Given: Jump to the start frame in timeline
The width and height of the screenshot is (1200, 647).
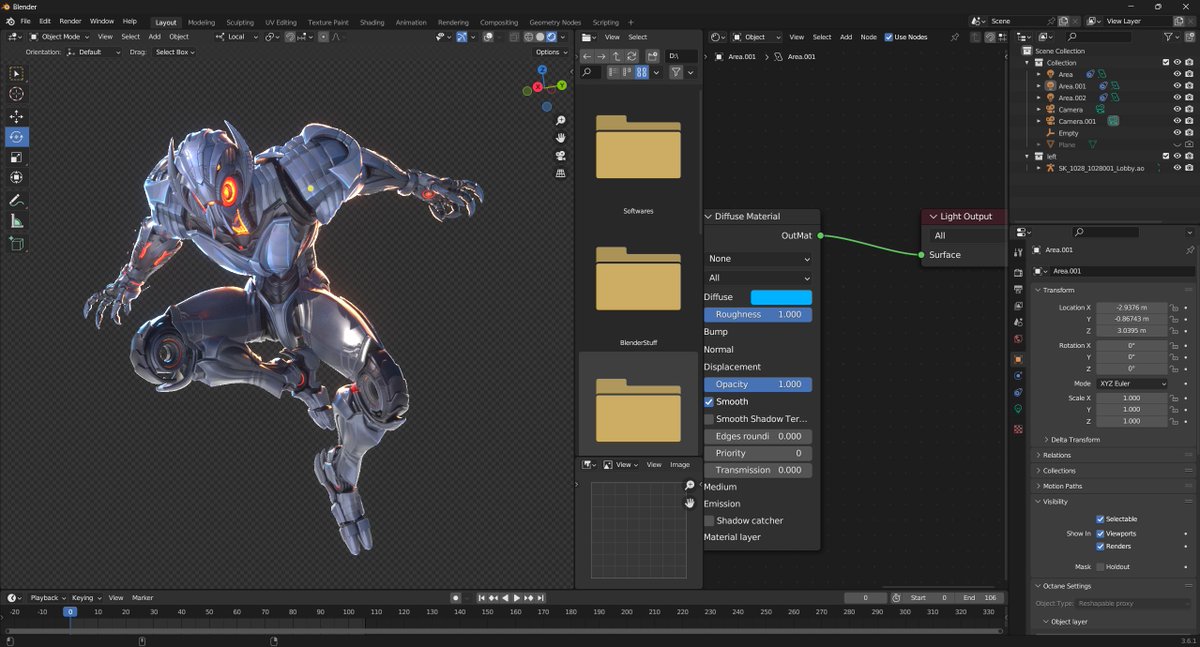Looking at the screenshot, I should point(481,597).
